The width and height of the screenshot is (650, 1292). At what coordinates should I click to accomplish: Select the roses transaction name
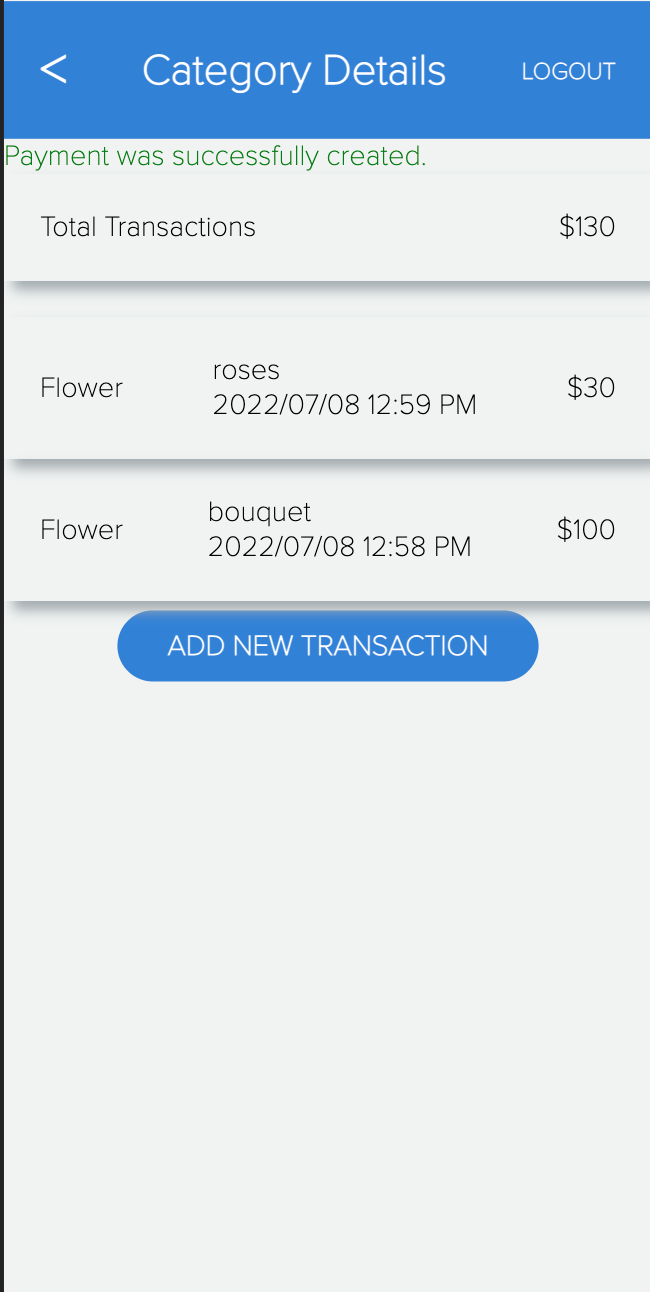(245, 369)
